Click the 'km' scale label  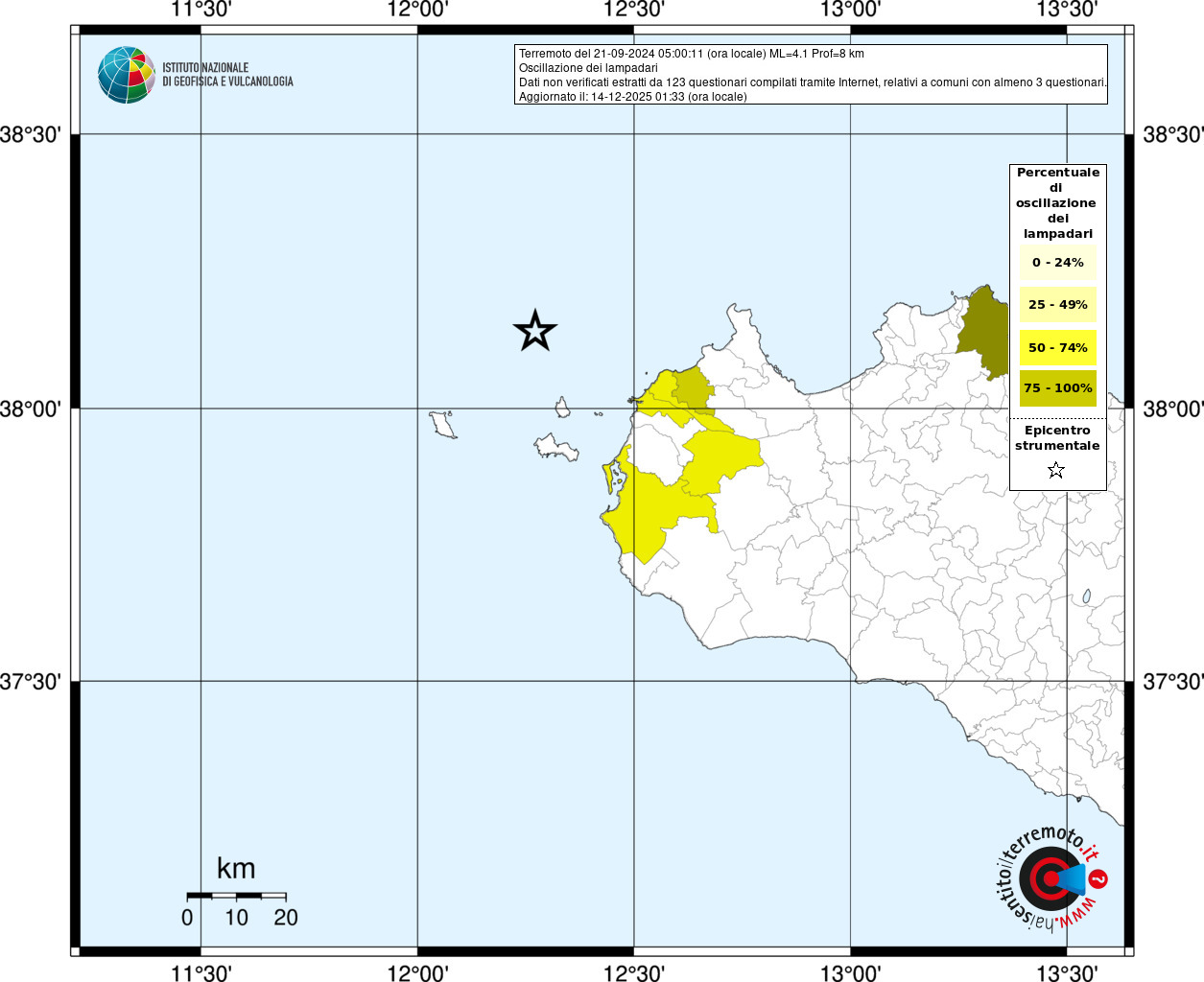(x=236, y=869)
